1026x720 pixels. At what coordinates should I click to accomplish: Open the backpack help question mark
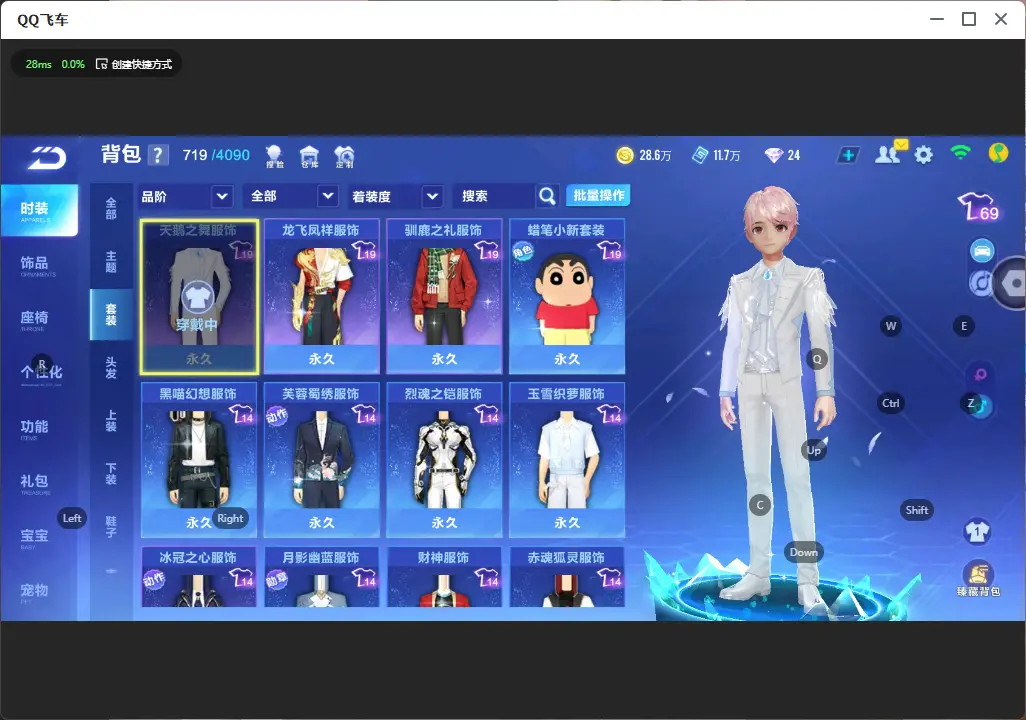point(158,155)
